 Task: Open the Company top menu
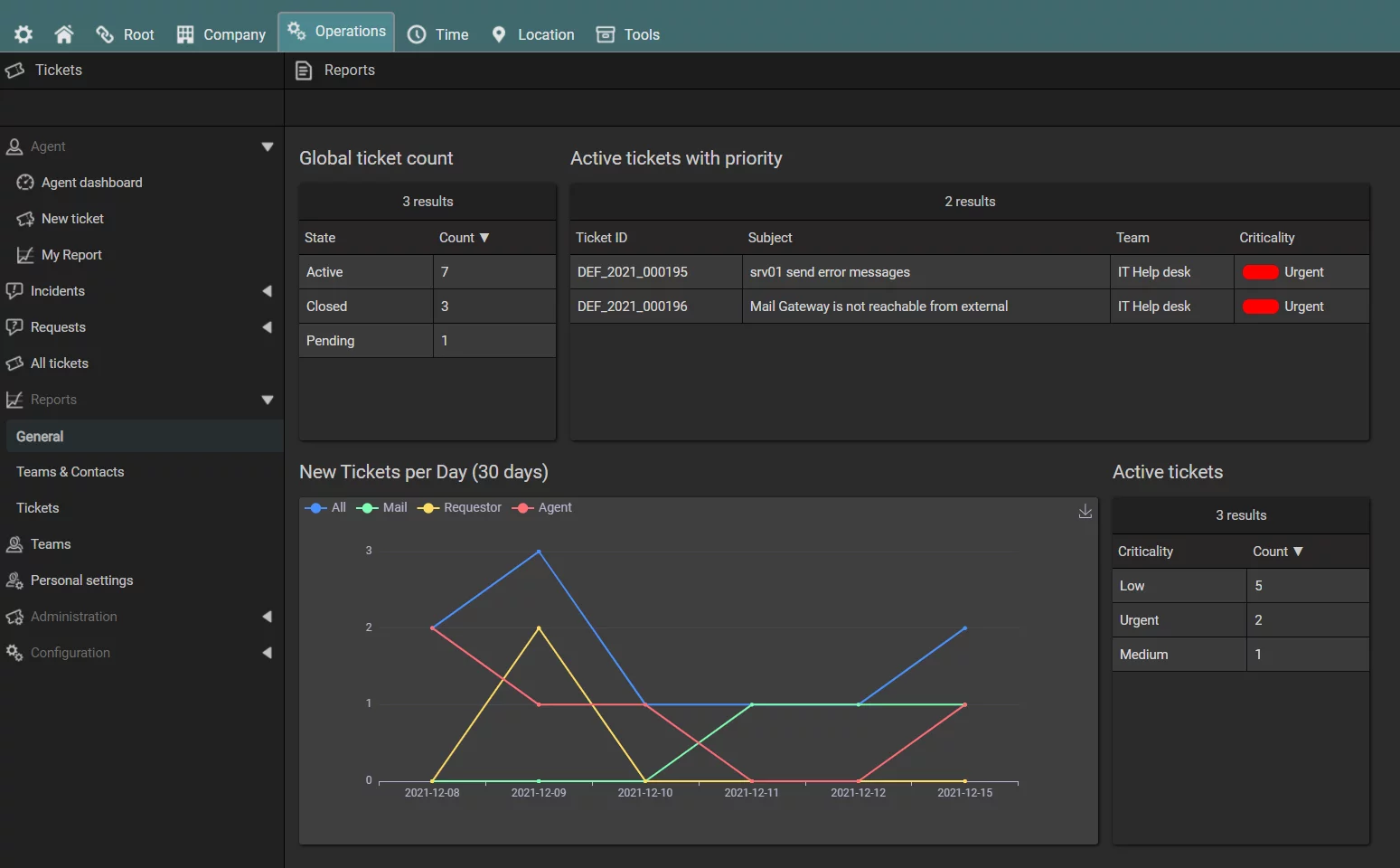click(221, 34)
